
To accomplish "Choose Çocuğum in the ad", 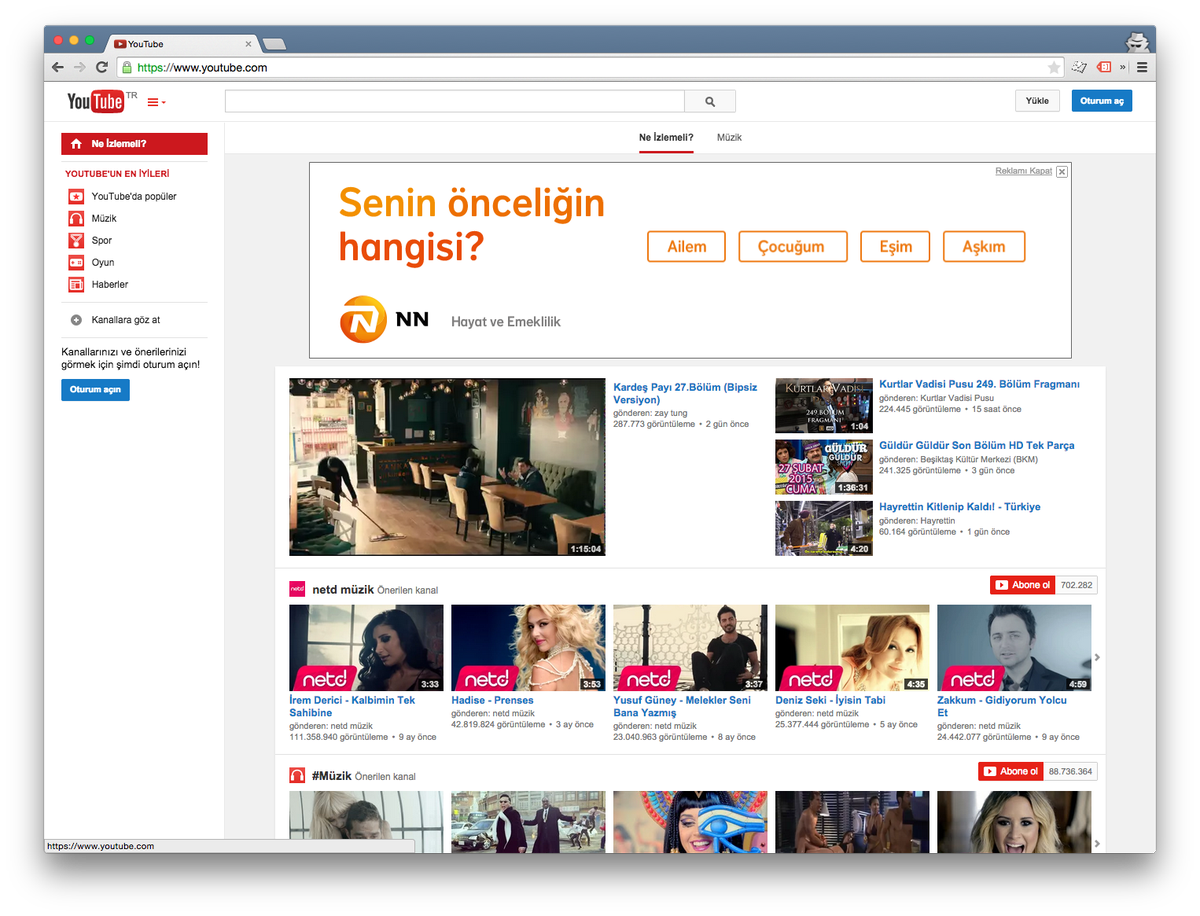I will click(x=793, y=247).
